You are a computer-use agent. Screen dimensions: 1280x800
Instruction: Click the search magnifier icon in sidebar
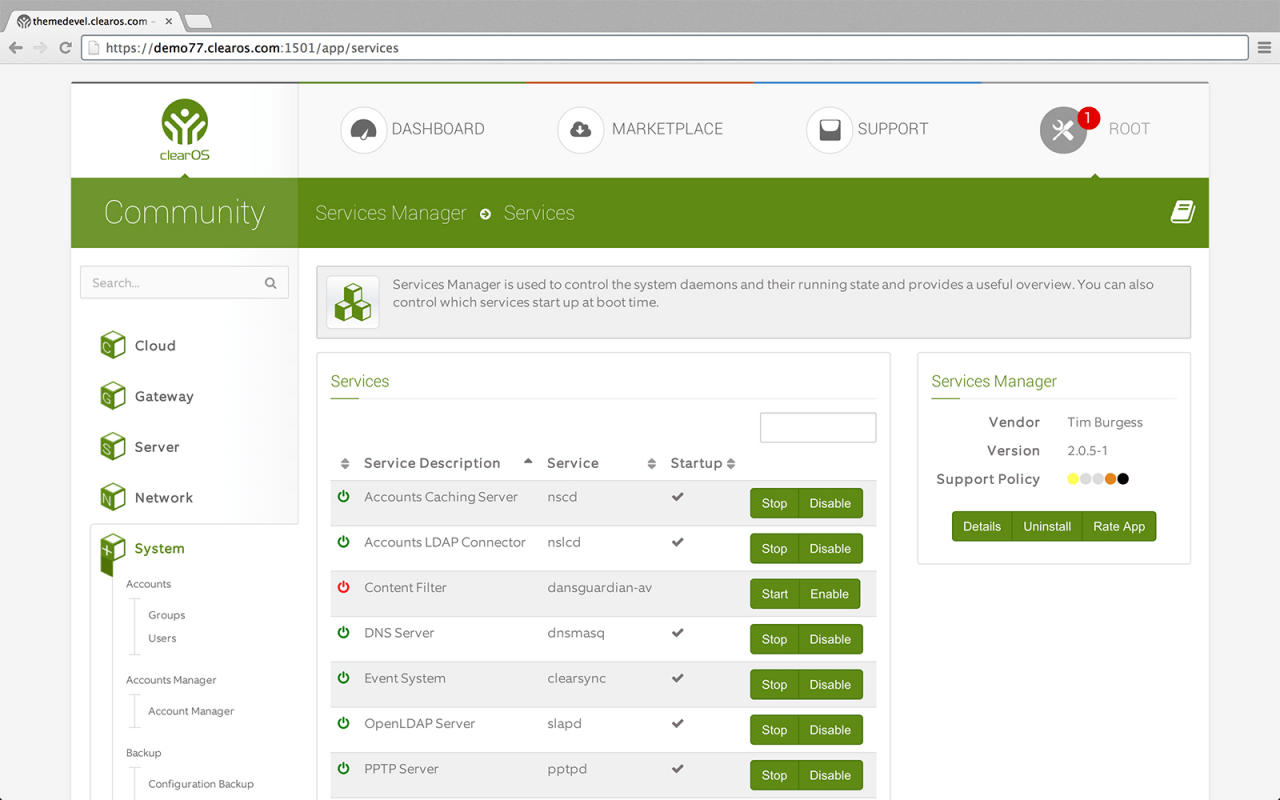coord(270,283)
